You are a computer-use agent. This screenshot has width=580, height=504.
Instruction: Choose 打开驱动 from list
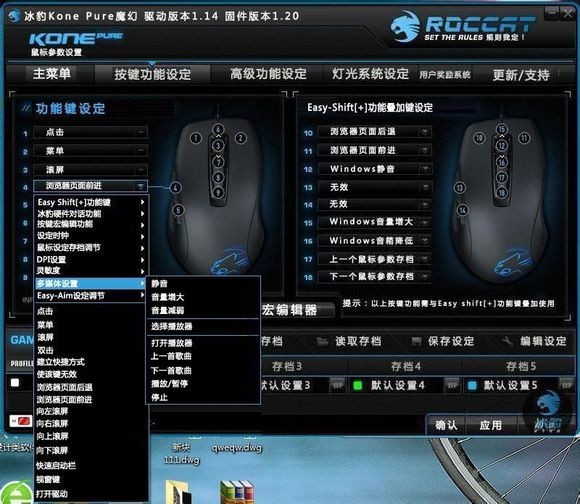point(52,494)
